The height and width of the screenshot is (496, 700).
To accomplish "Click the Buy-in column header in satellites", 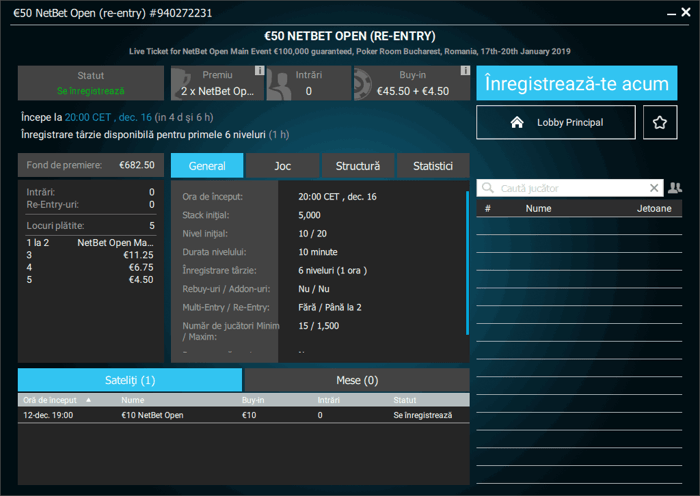I will 253,400.
